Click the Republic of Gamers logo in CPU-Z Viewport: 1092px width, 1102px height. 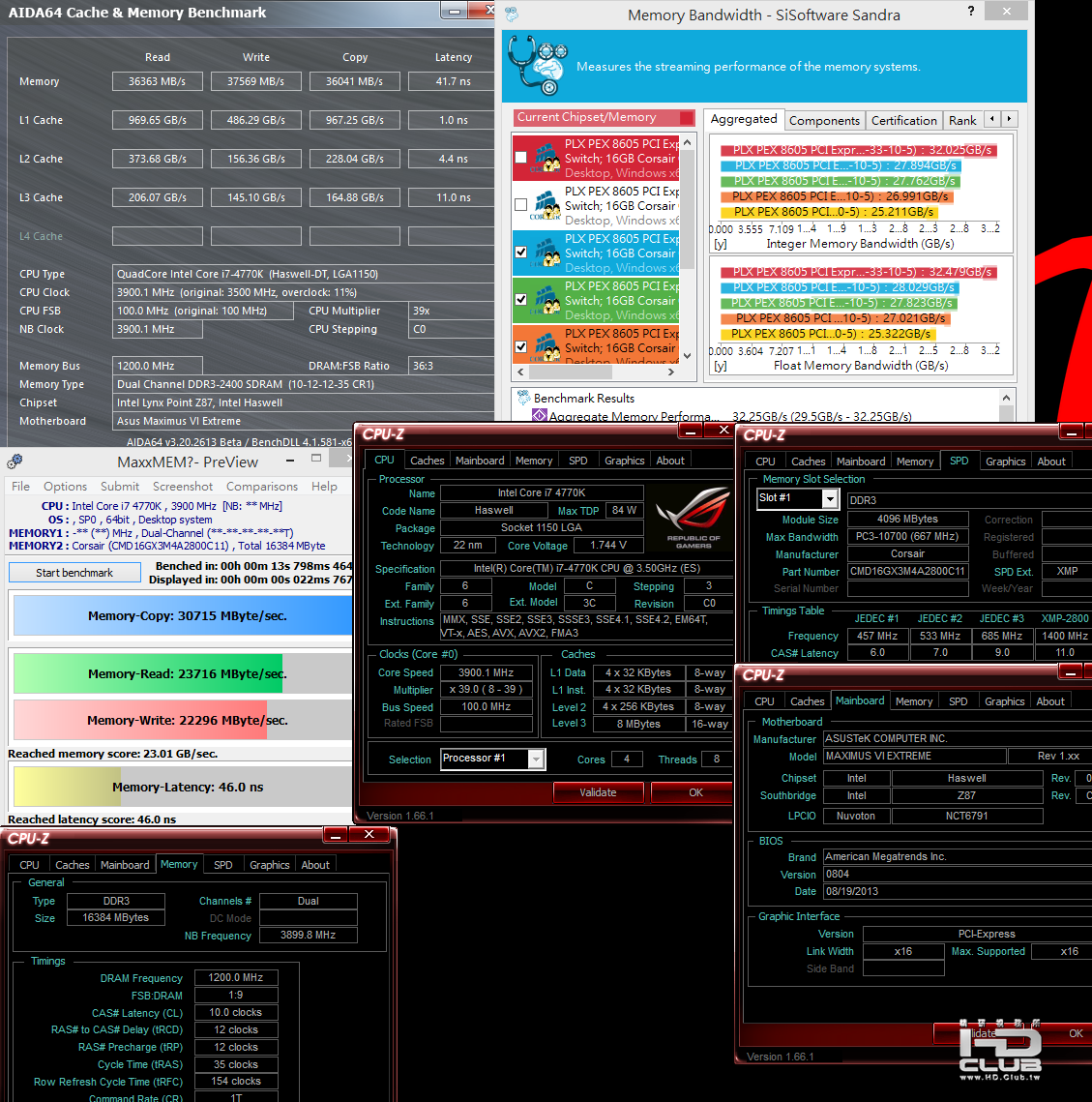693,518
